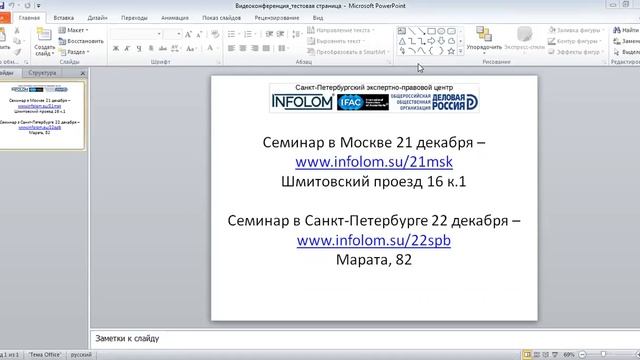
Task: Click the Decrease Font Size icon
Action: pos(199,35)
